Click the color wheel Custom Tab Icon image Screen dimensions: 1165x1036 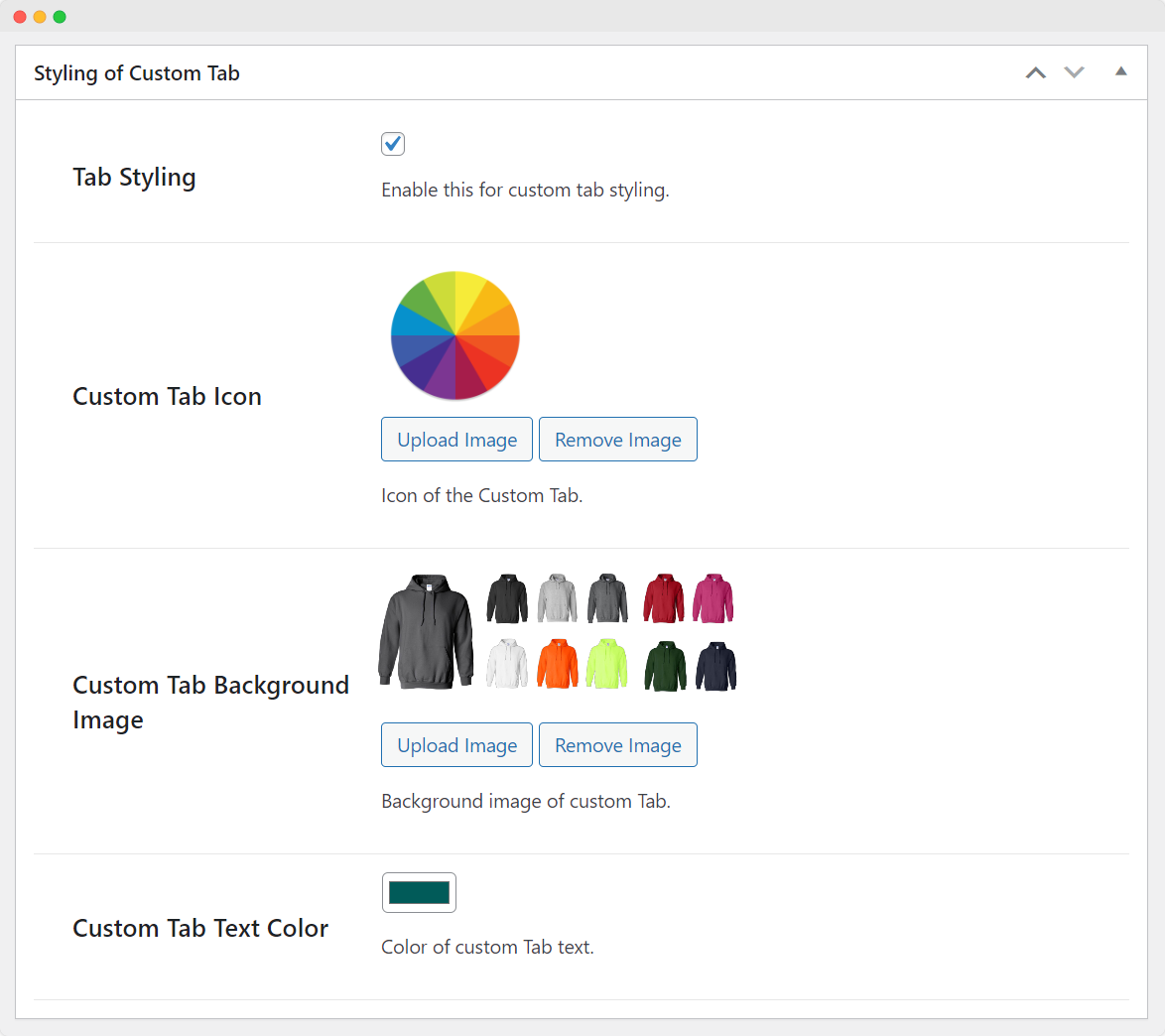coord(455,334)
